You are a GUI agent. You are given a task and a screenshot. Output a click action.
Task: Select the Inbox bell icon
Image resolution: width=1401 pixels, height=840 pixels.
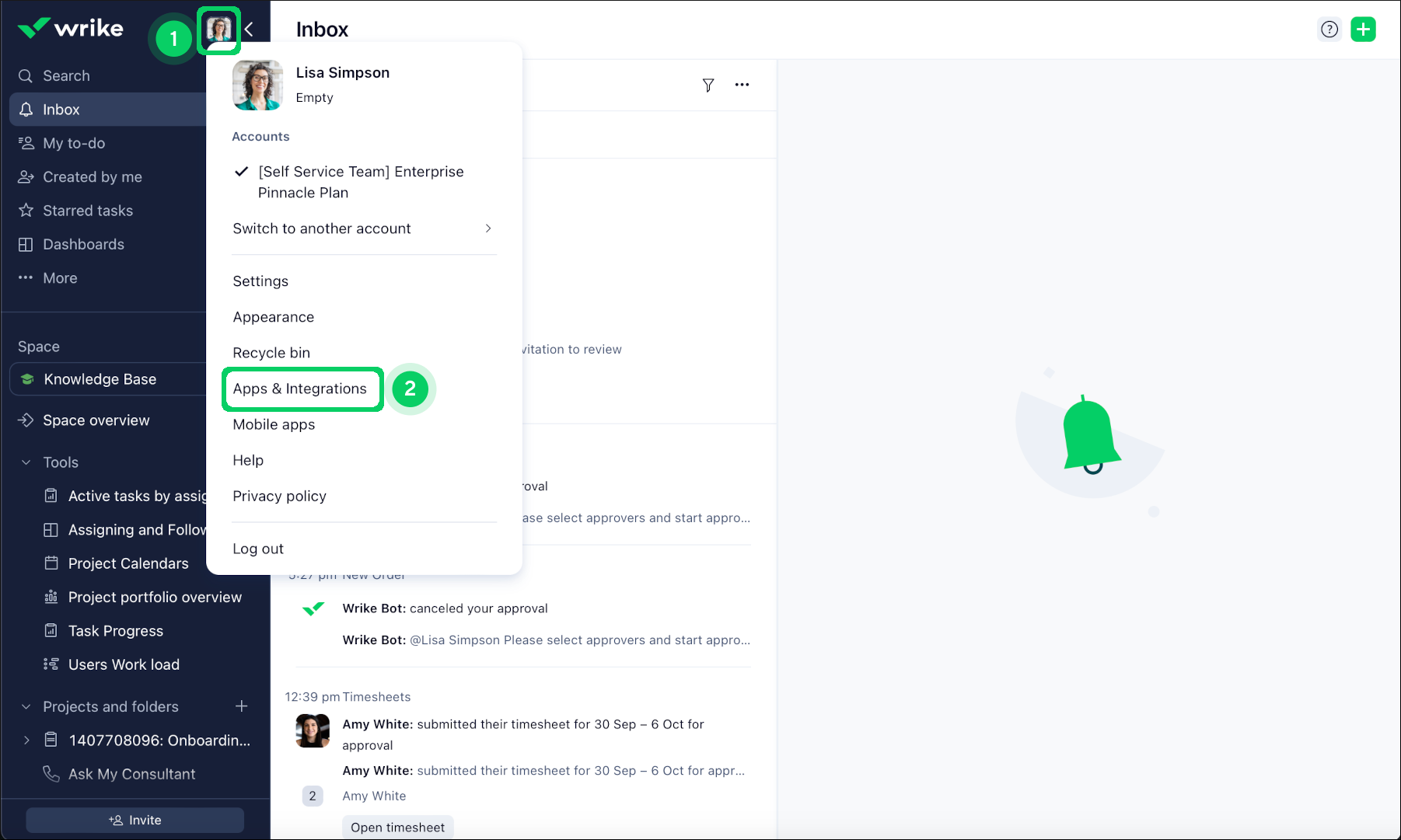click(25, 109)
